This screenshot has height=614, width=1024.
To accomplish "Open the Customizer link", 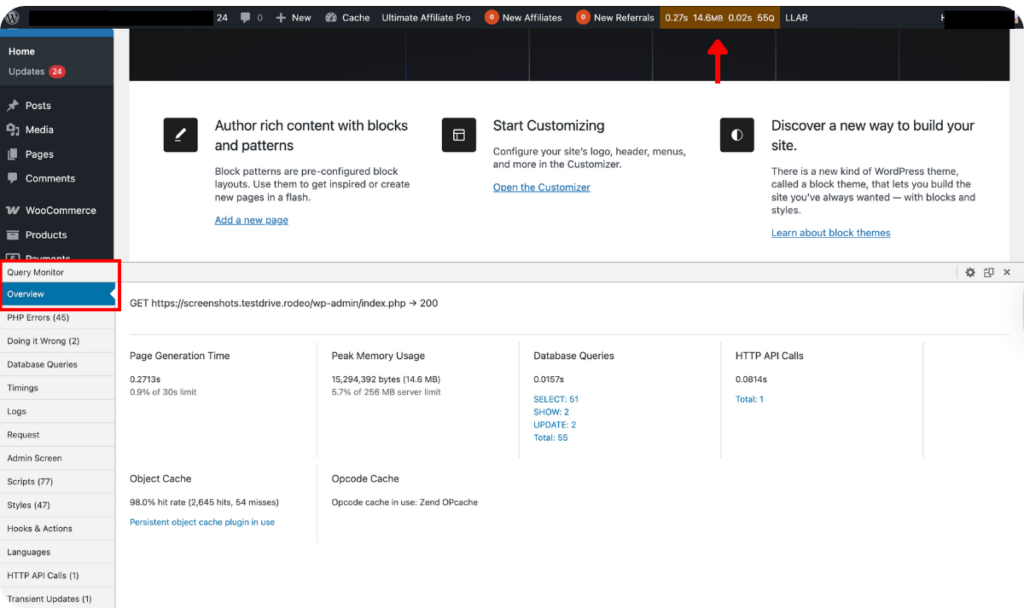I will pyautogui.click(x=541, y=186).
